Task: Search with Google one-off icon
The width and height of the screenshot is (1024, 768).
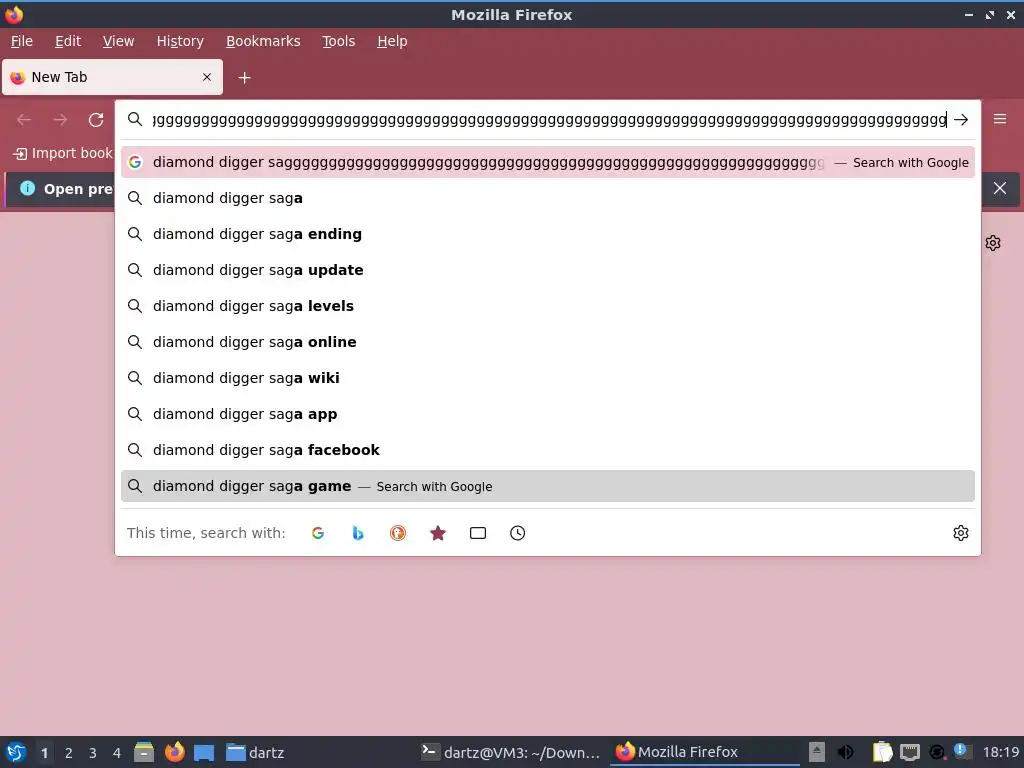Action: point(318,533)
